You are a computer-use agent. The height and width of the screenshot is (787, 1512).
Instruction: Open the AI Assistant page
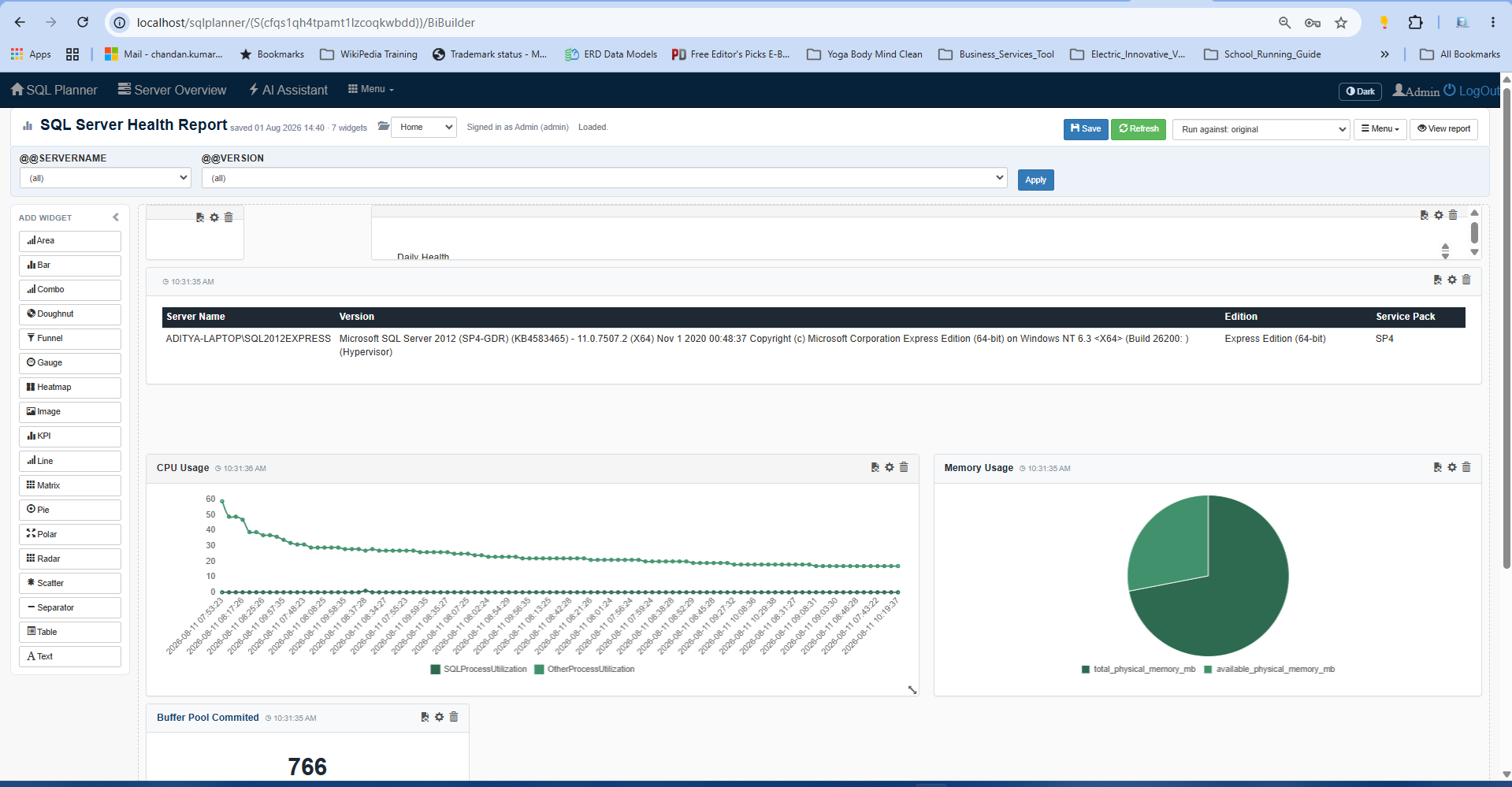coord(288,90)
